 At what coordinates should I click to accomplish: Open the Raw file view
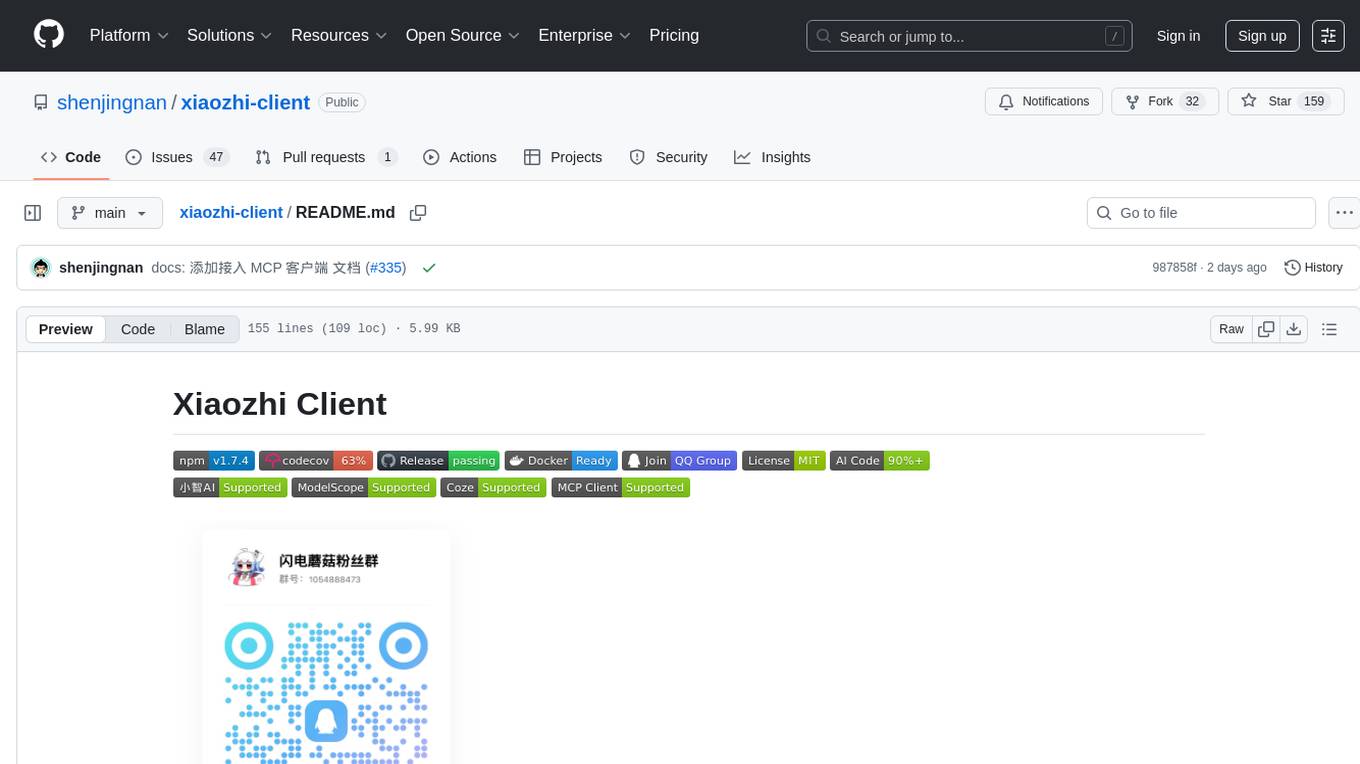click(x=1231, y=329)
